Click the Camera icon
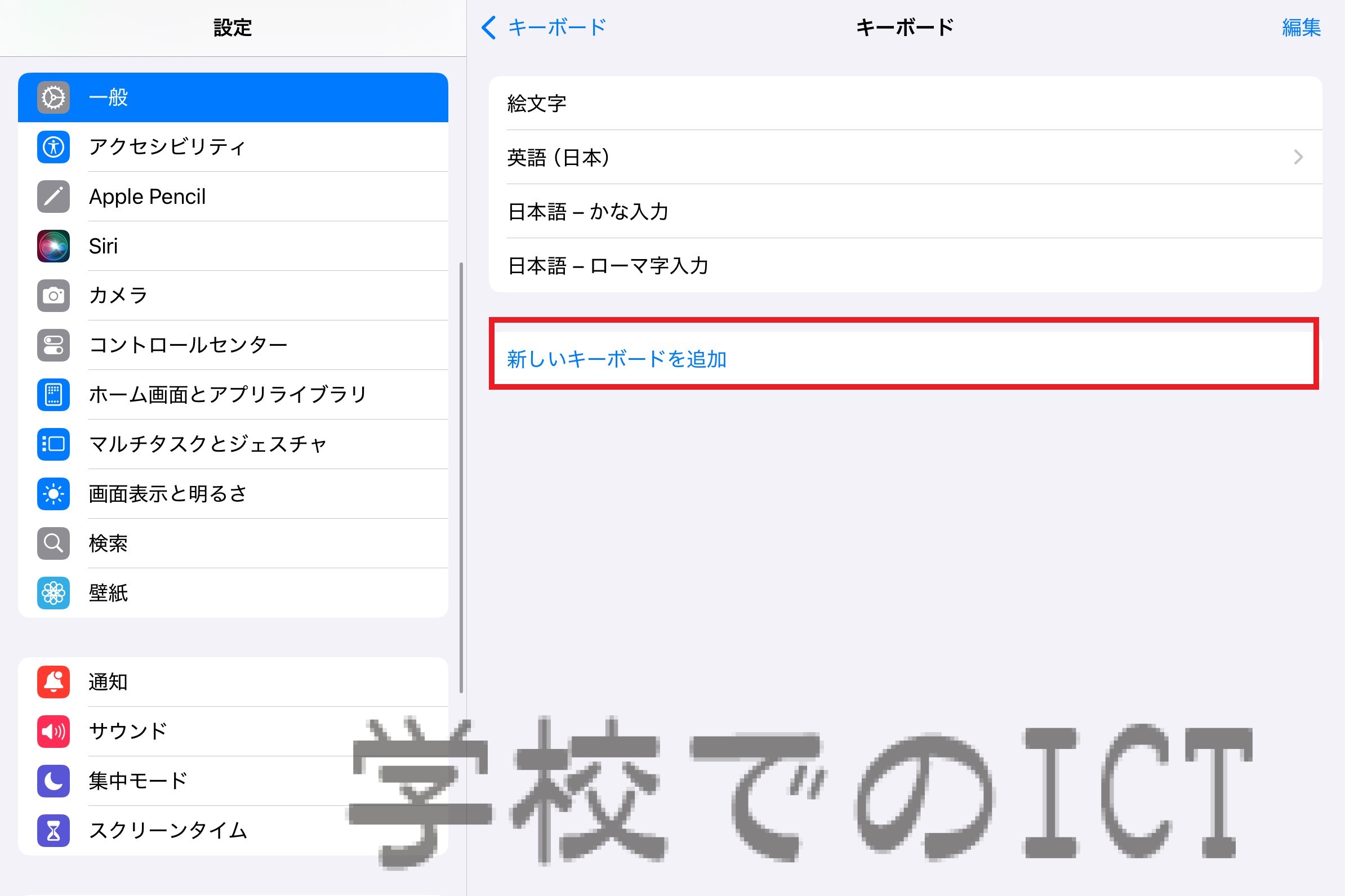The height and width of the screenshot is (896, 1345). 54,296
